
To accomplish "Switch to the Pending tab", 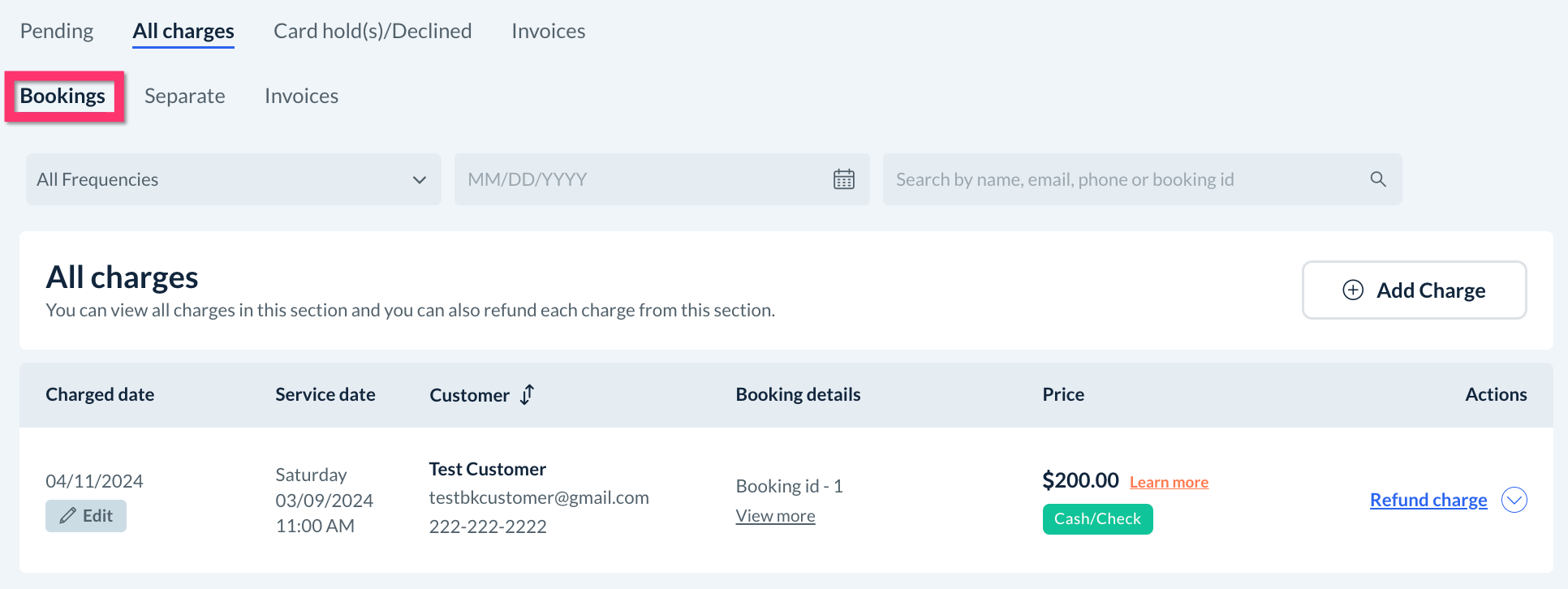I will coord(57,31).
